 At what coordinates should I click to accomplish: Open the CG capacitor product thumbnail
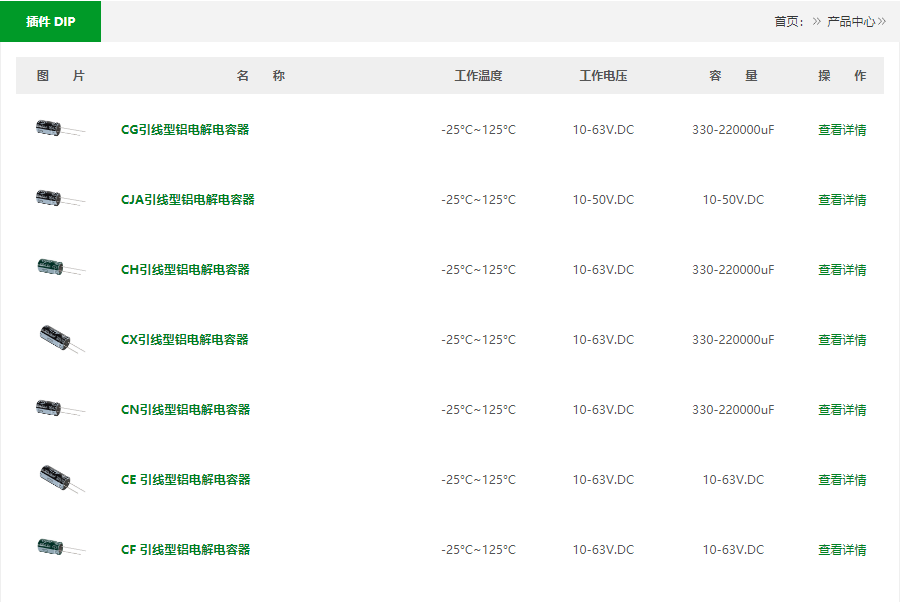coord(60,128)
